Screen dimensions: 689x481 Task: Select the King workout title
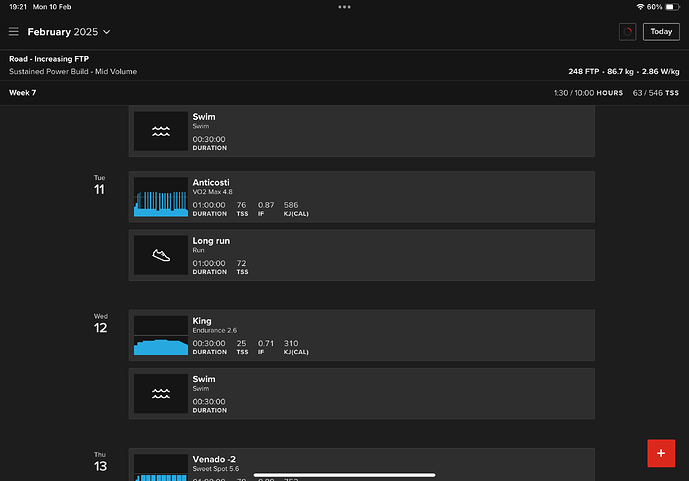(202, 321)
